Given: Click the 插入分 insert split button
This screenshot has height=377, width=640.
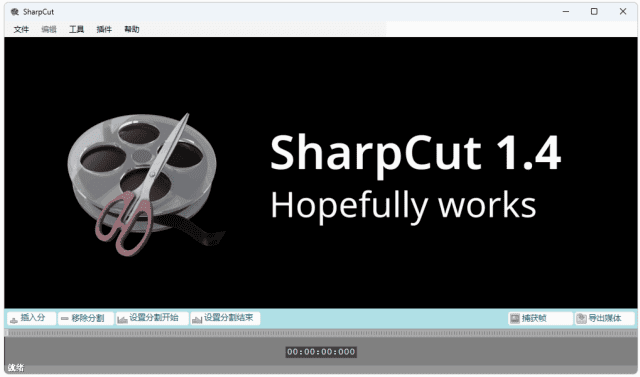Looking at the screenshot, I should [x=31, y=318].
